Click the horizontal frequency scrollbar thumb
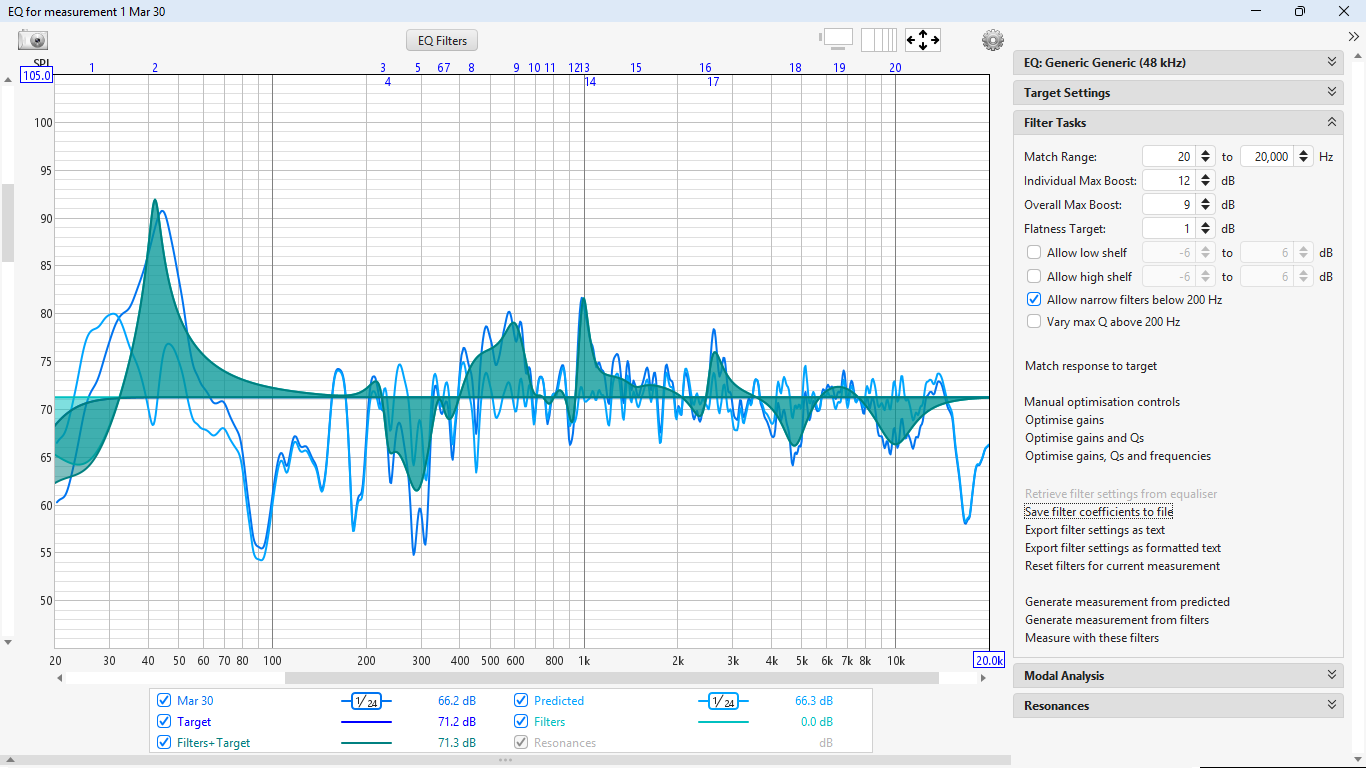 (612, 678)
